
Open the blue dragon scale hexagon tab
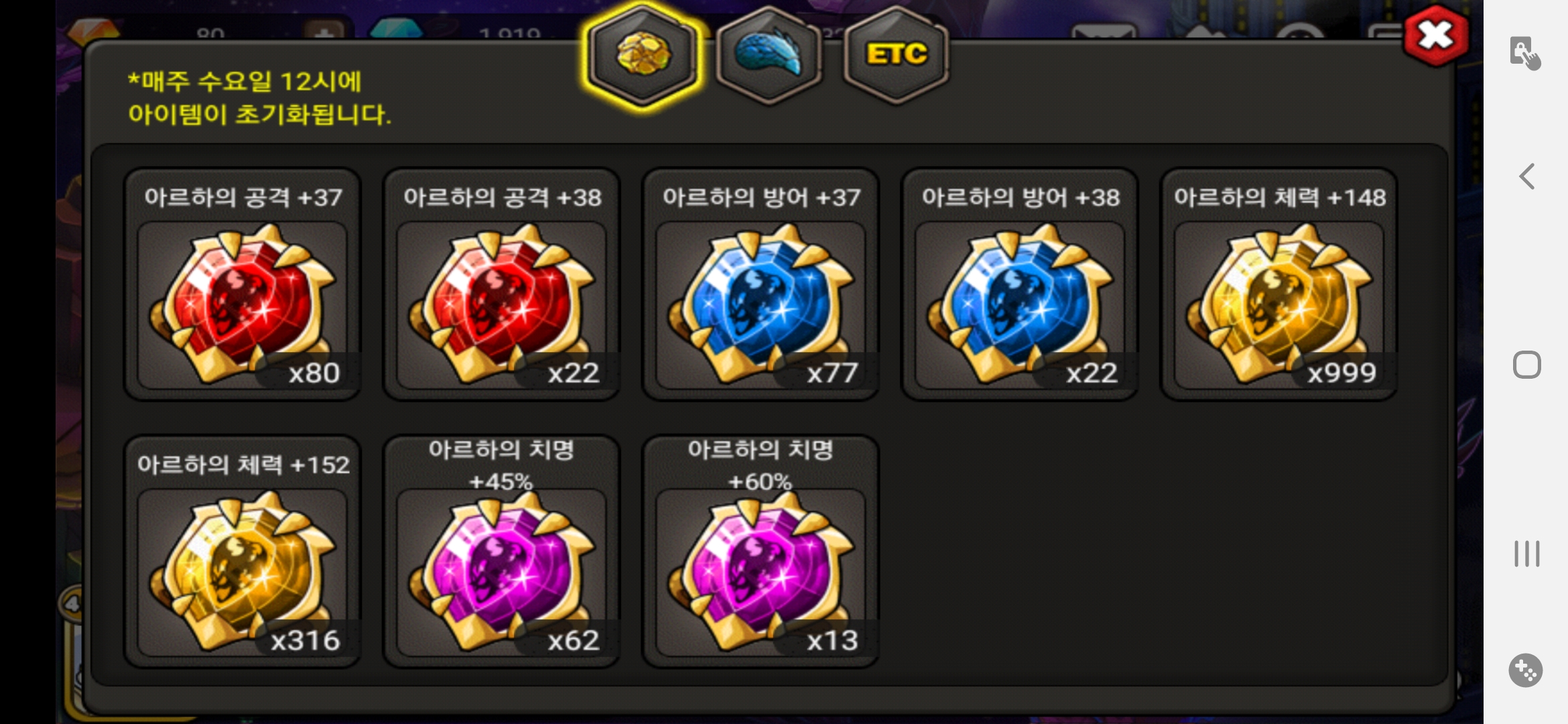(769, 55)
